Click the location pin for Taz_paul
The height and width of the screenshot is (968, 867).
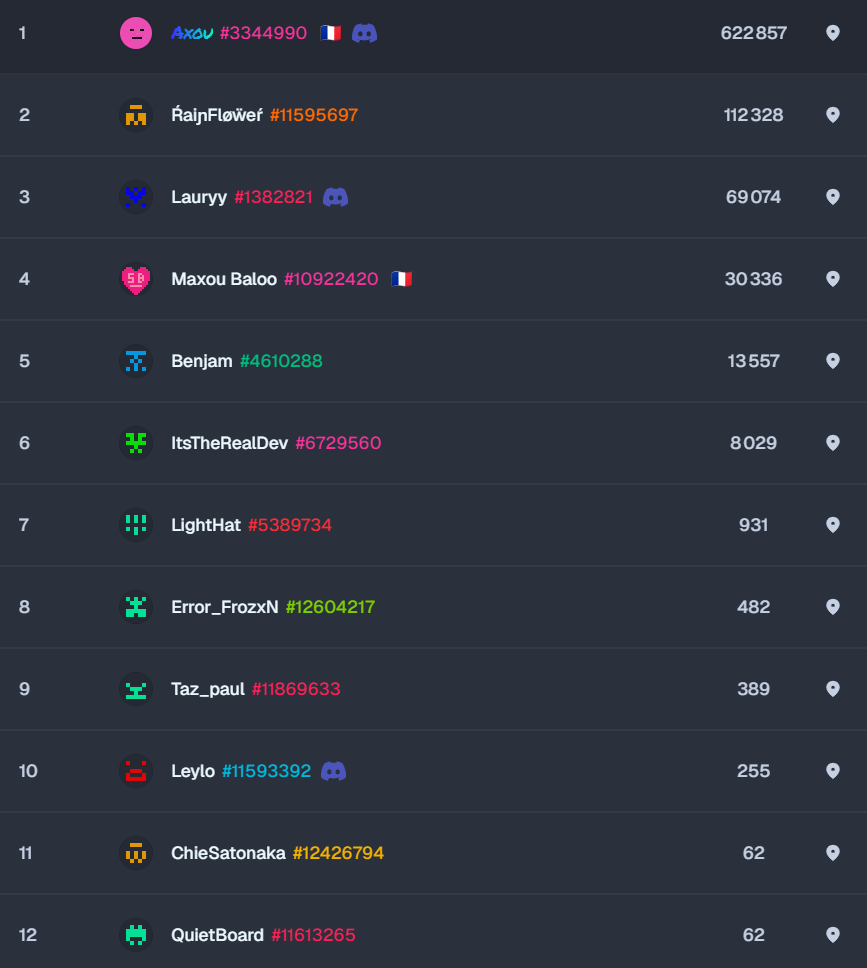[832, 689]
